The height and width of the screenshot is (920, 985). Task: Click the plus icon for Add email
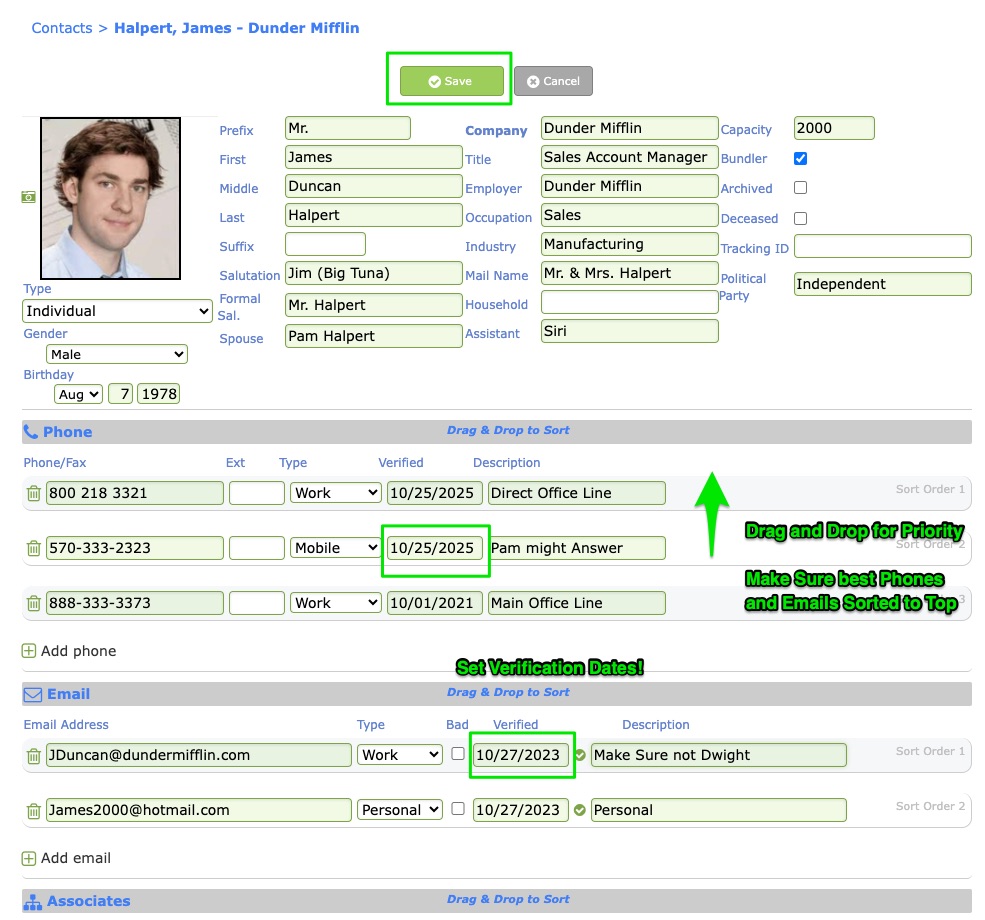click(x=29, y=858)
